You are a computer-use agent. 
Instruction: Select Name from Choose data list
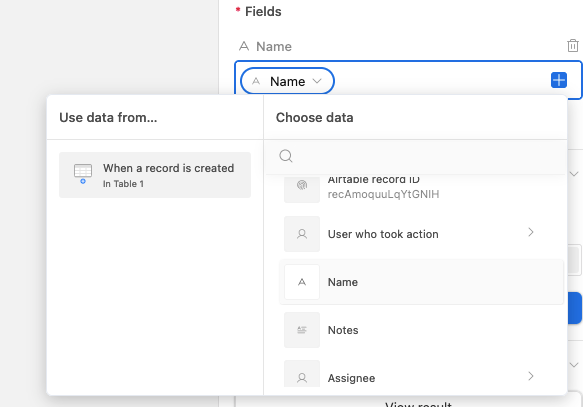(x=422, y=282)
